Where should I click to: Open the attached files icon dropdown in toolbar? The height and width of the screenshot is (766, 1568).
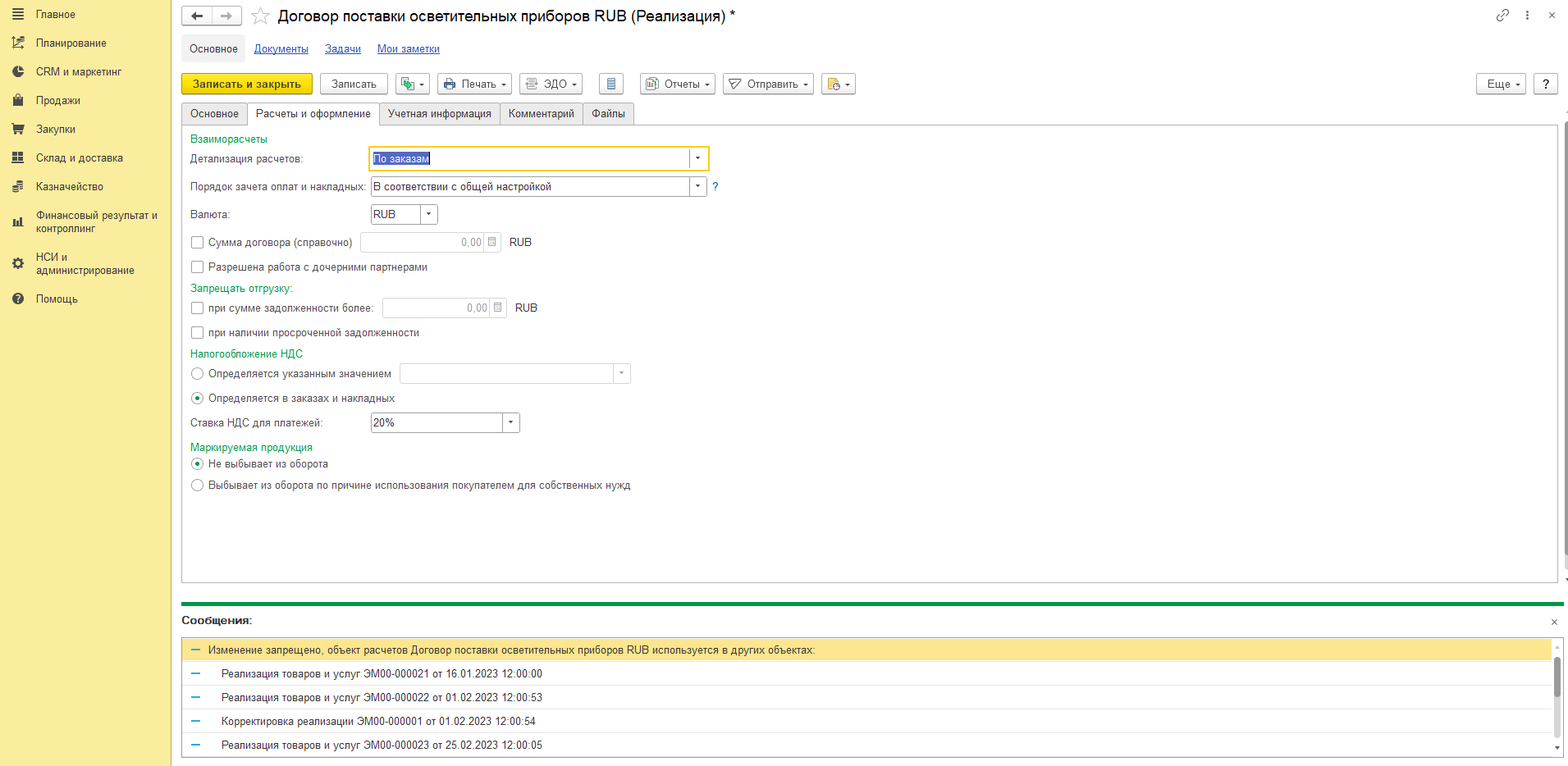[x=839, y=84]
